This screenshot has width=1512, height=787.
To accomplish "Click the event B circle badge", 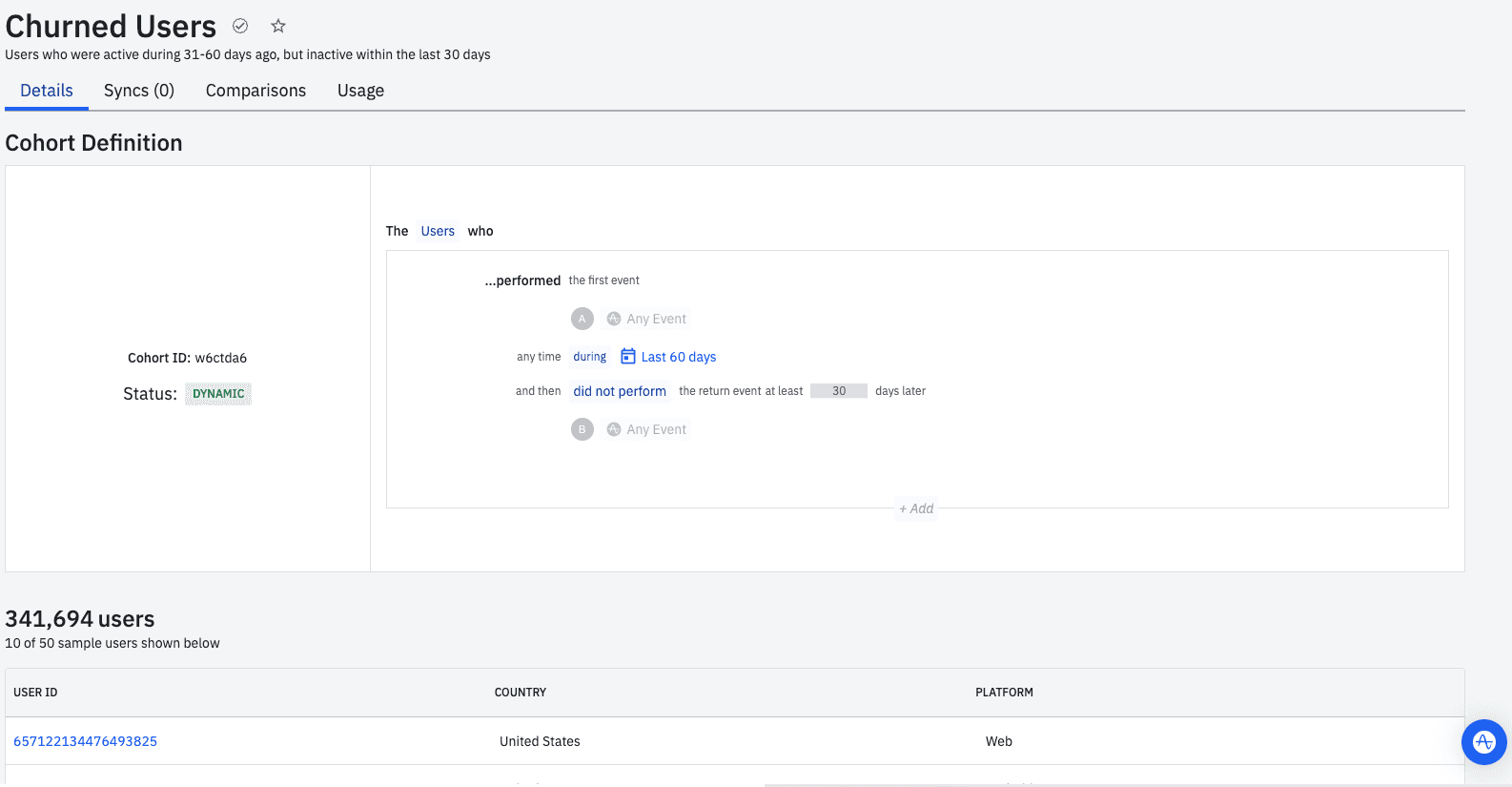I will pos(582,429).
